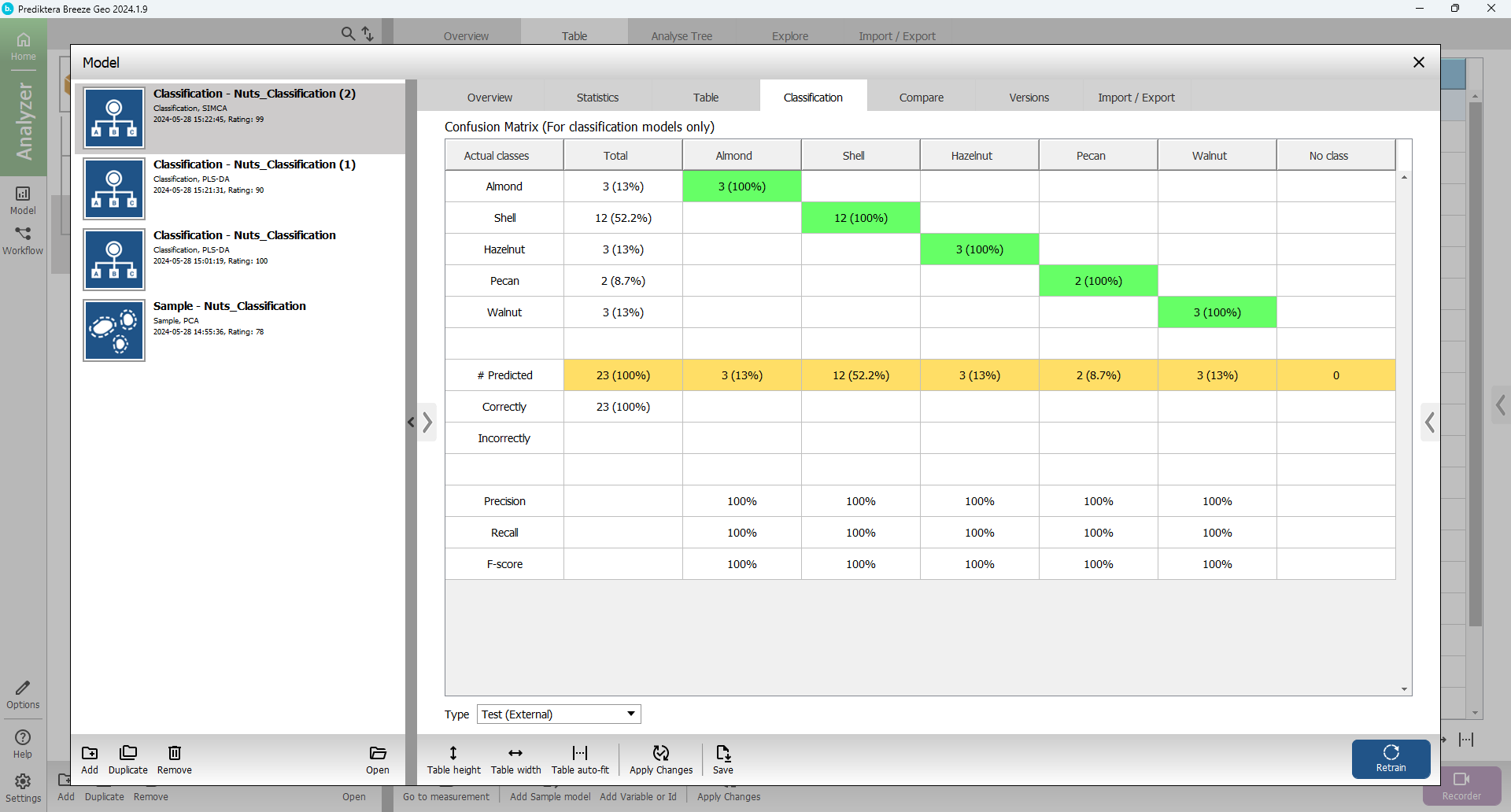Expand the model list panel with right chevron
The width and height of the screenshot is (1511, 812).
pyautogui.click(x=427, y=423)
